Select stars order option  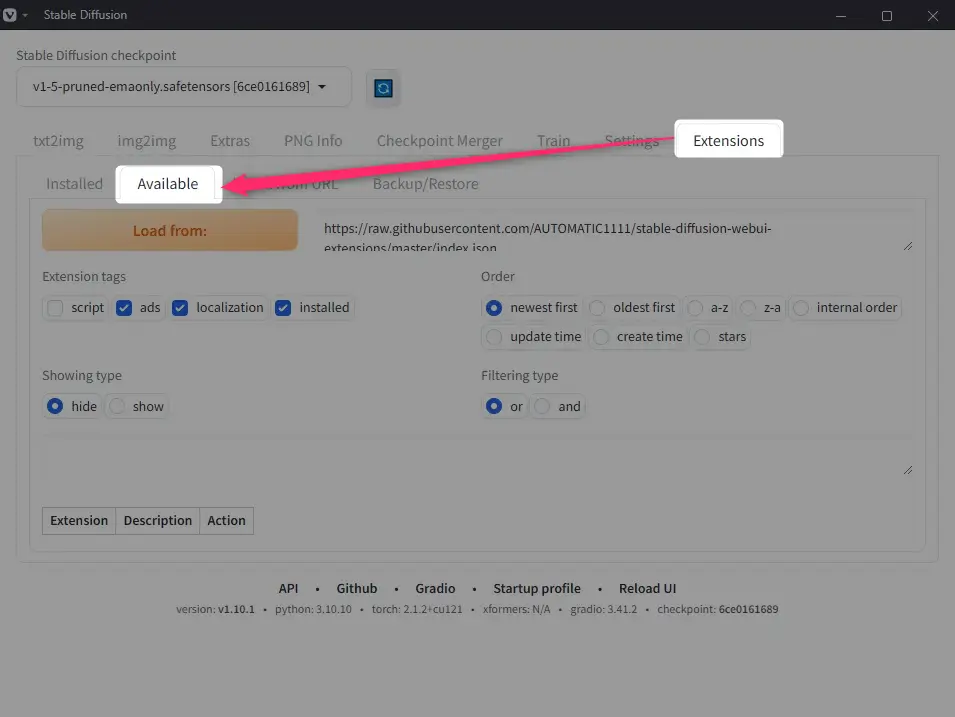tap(702, 336)
